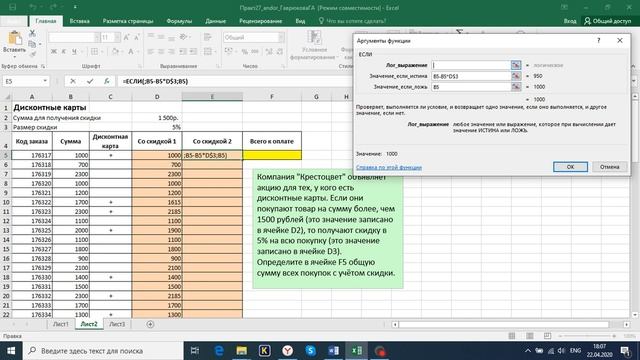Click the add new sheet plus icon
The image size is (640, 360).
coord(150,324)
